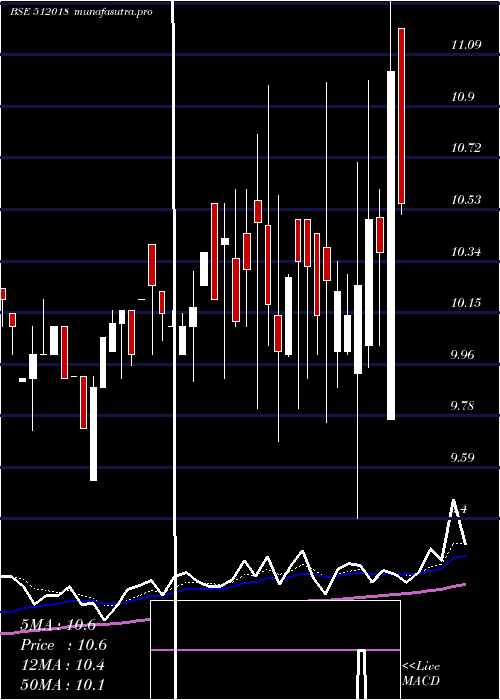Click the 10.53 price axis label
Image resolution: width=500 pixels, height=700 pixels.
tap(466, 200)
